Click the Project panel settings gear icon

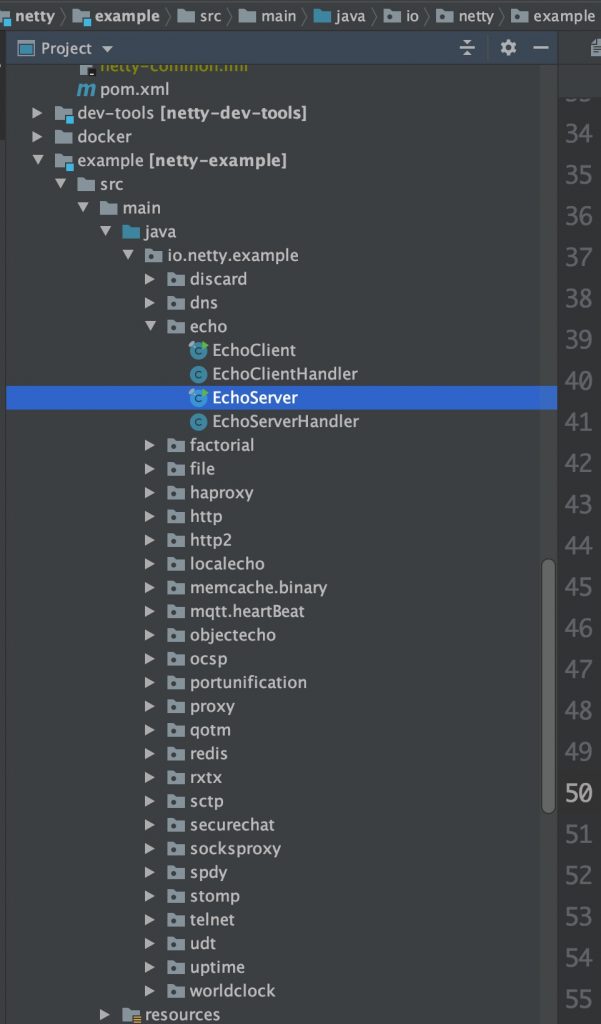coord(508,48)
